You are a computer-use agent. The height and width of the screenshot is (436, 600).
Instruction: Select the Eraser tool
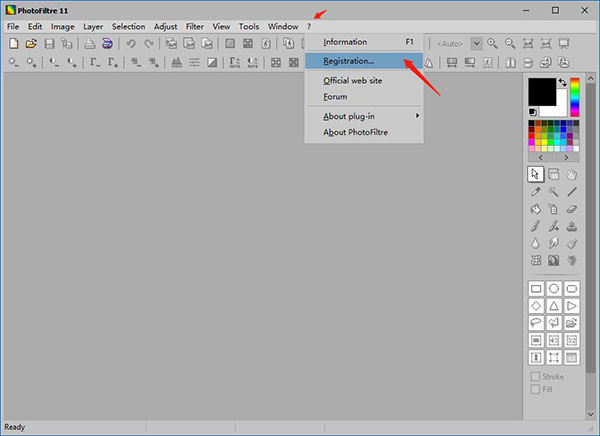point(572,209)
